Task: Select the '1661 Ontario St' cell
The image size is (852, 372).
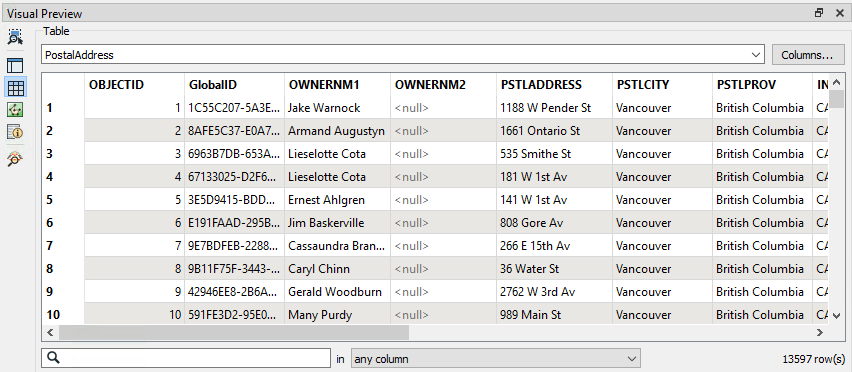Action: 555,131
